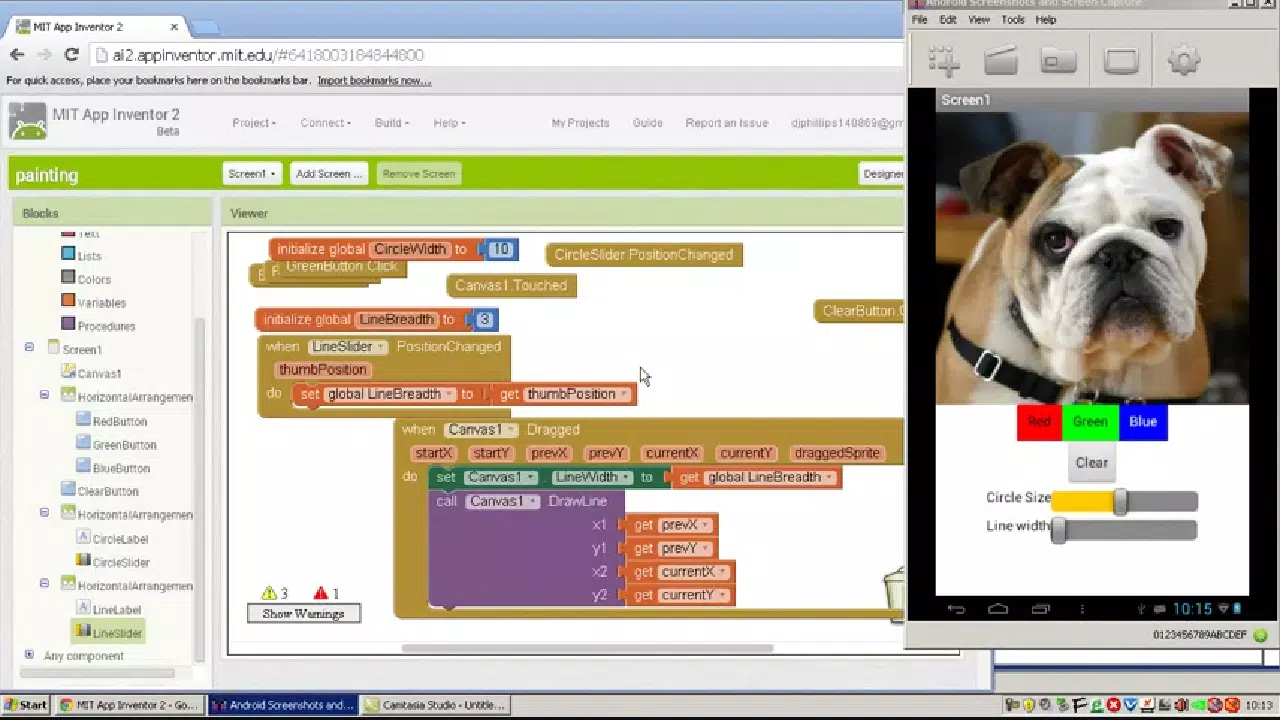Click the browser back arrow
Viewport: 1280px width, 720px height.
click(17, 55)
